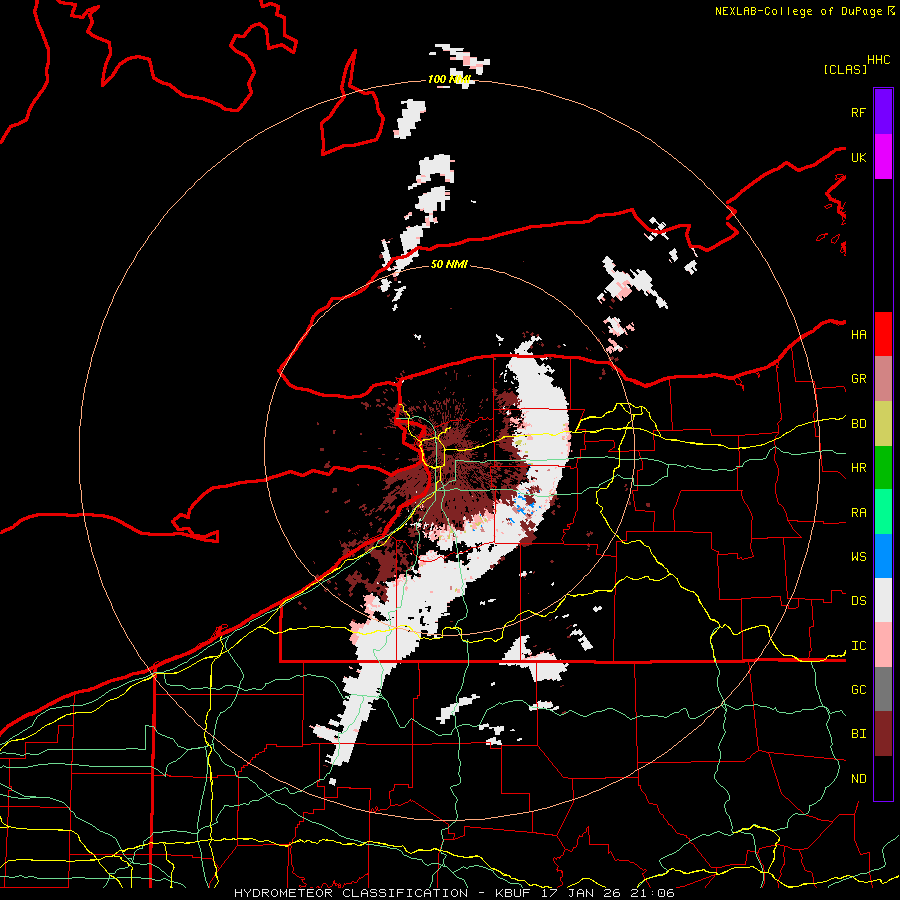This screenshot has height=900, width=900.
Task: Select the IC pink legend swatch
Action: click(x=883, y=645)
